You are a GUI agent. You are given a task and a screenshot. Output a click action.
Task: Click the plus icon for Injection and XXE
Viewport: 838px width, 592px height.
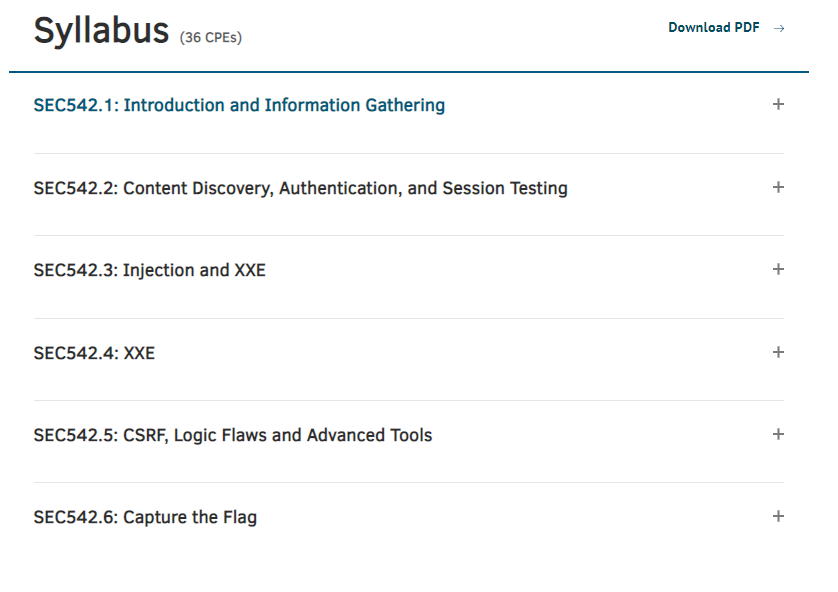click(778, 269)
